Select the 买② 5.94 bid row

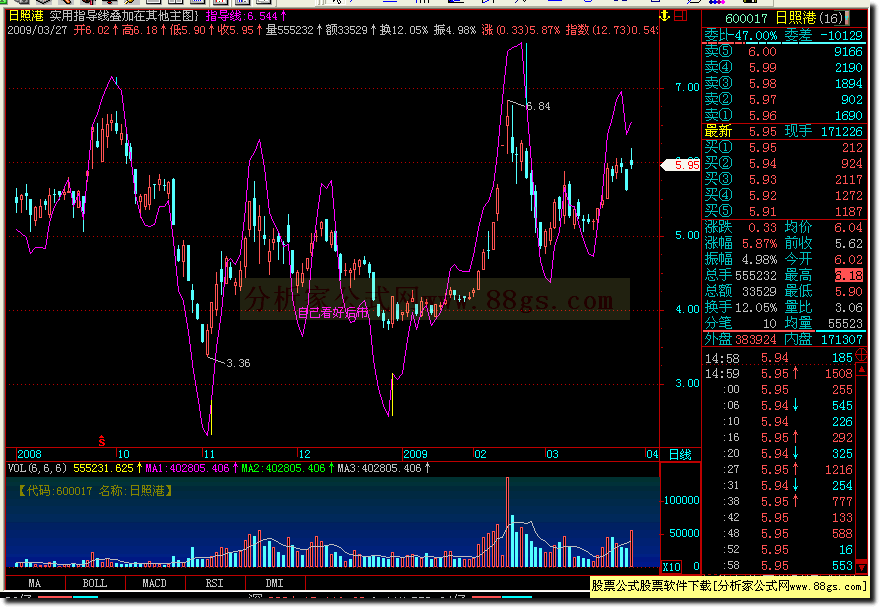coord(784,164)
